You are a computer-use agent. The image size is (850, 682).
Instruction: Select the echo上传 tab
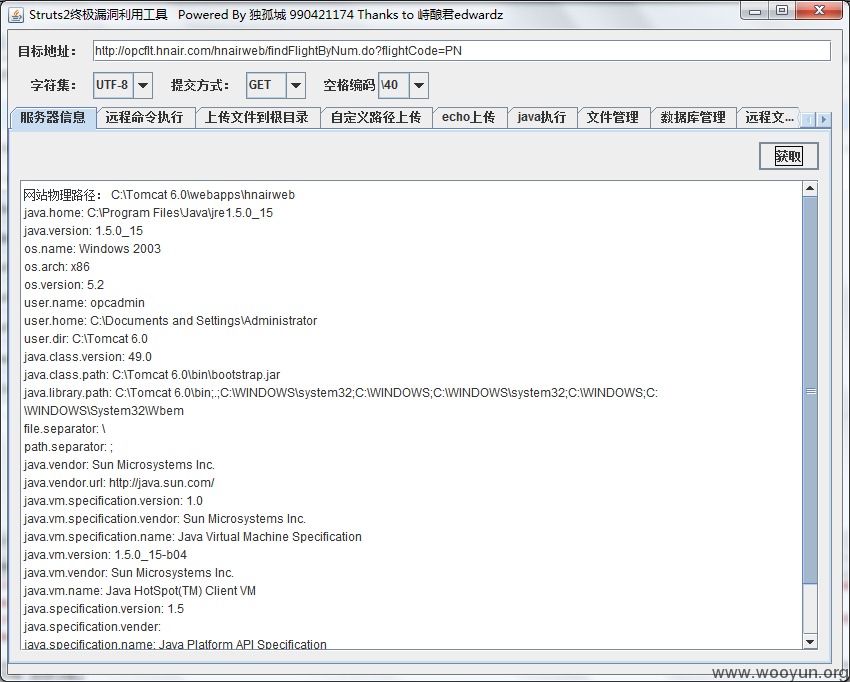point(469,117)
